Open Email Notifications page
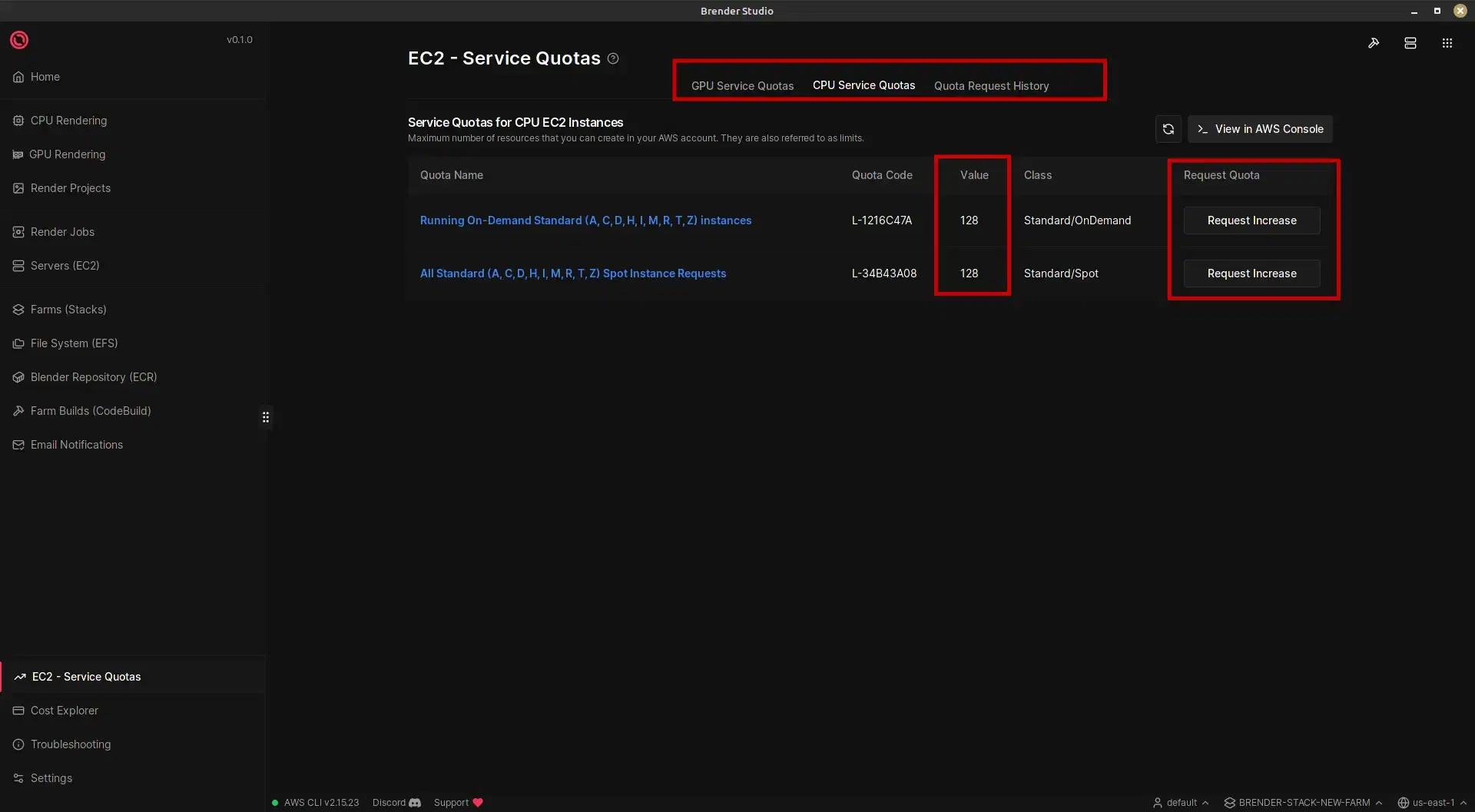1475x812 pixels. [x=132, y=445]
